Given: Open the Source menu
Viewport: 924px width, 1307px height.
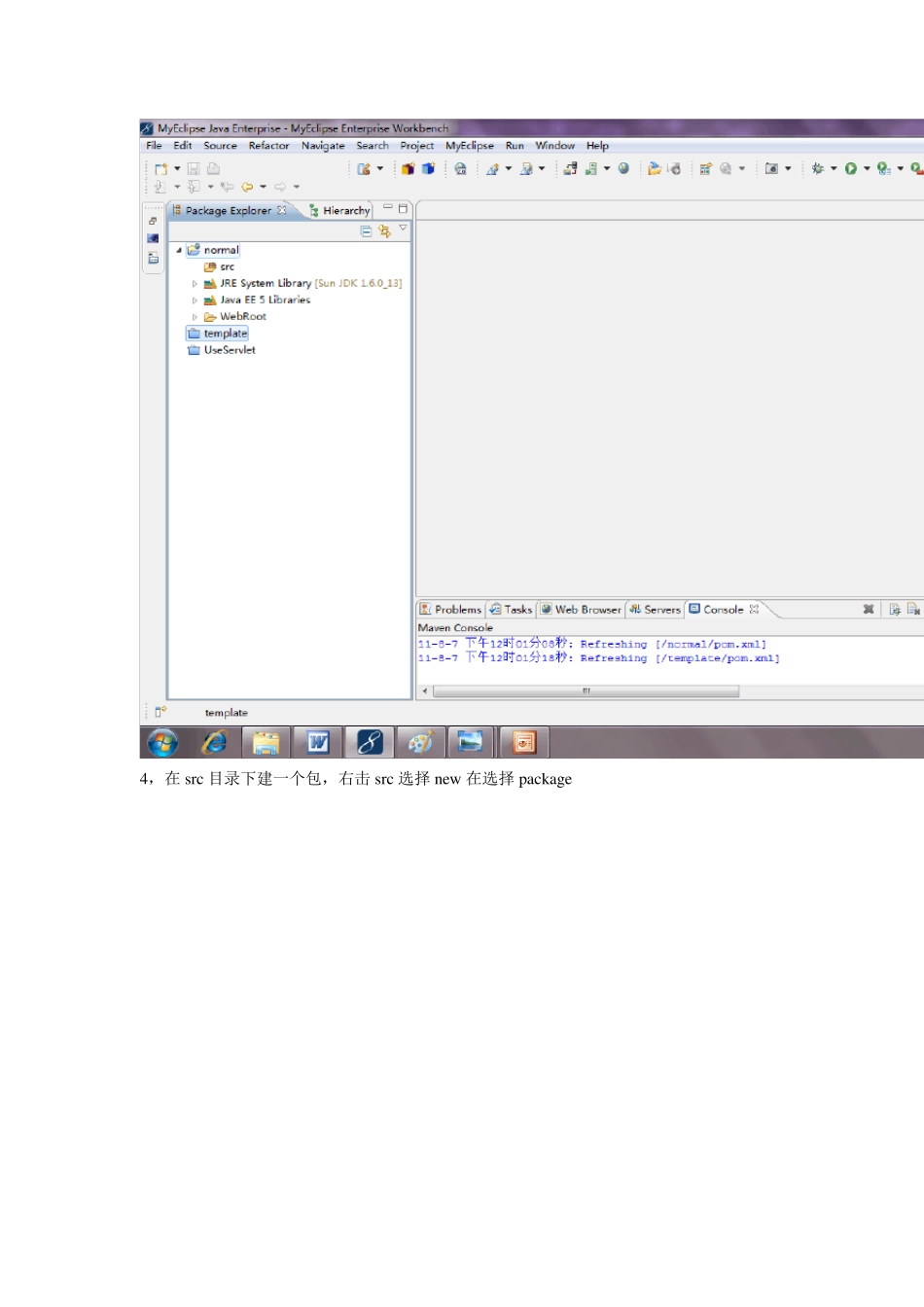Looking at the screenshot, I should pyautogui.click(x=220, y=146).
